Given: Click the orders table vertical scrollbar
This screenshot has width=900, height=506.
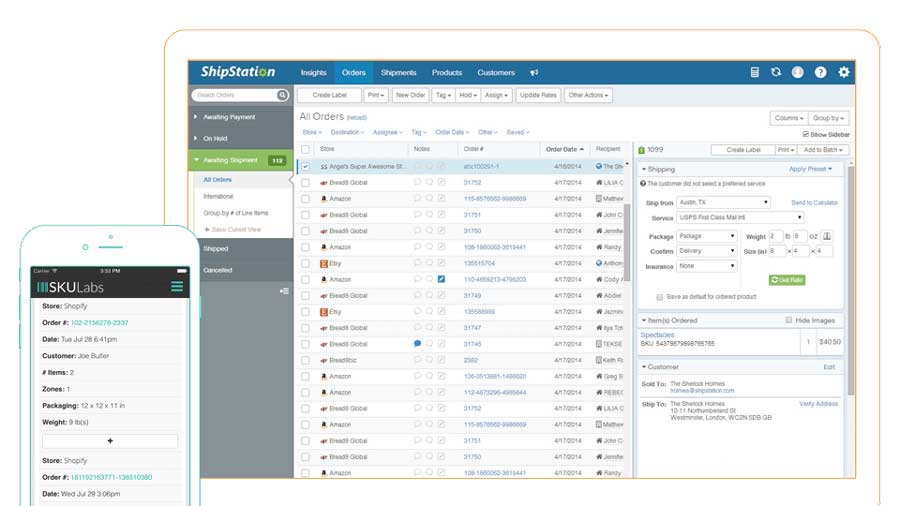Looking at the screenshot, I should pyautogui.click(x=627, y=242).
